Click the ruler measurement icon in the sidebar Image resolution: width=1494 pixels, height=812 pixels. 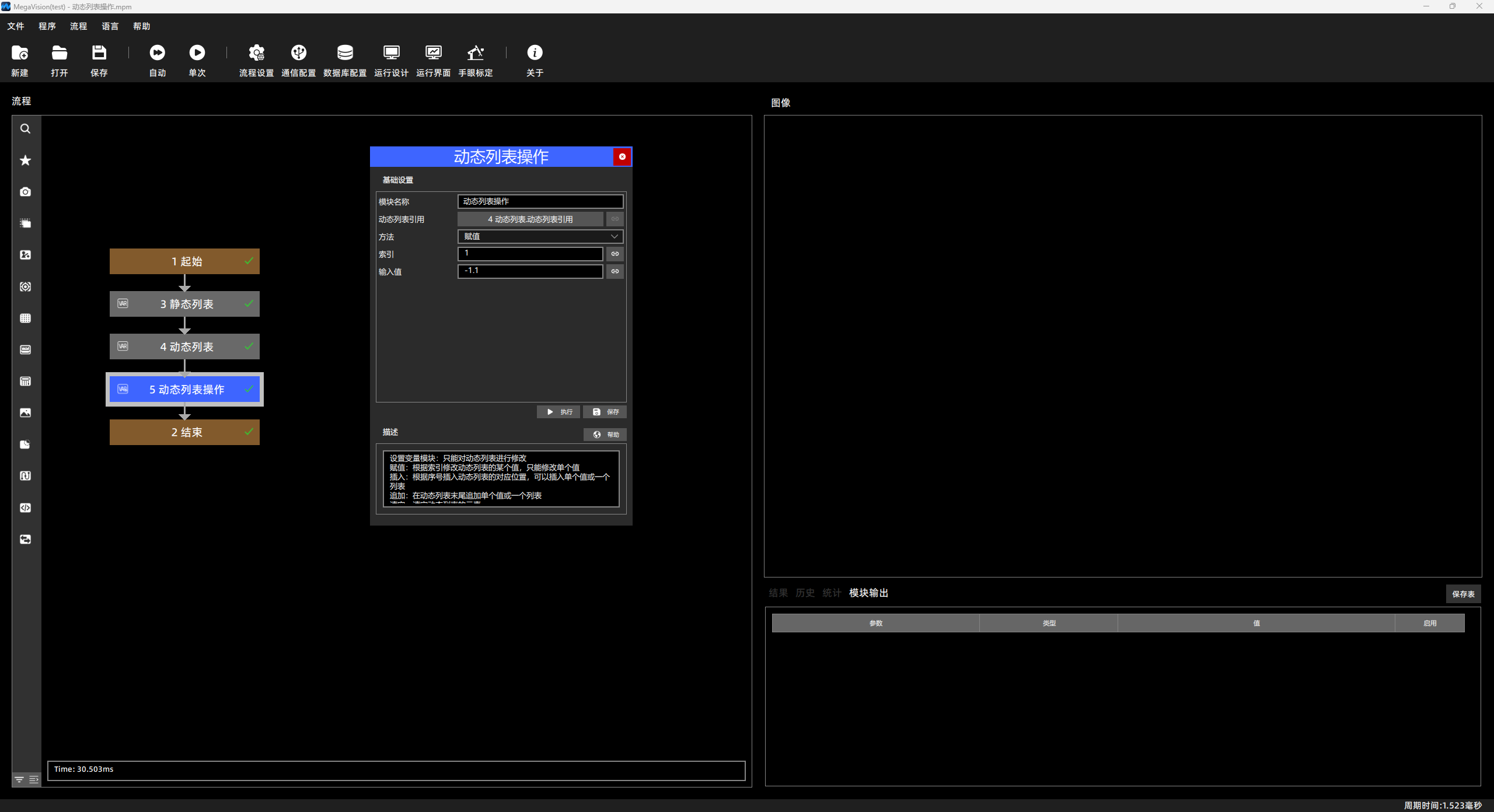[26, 350]
